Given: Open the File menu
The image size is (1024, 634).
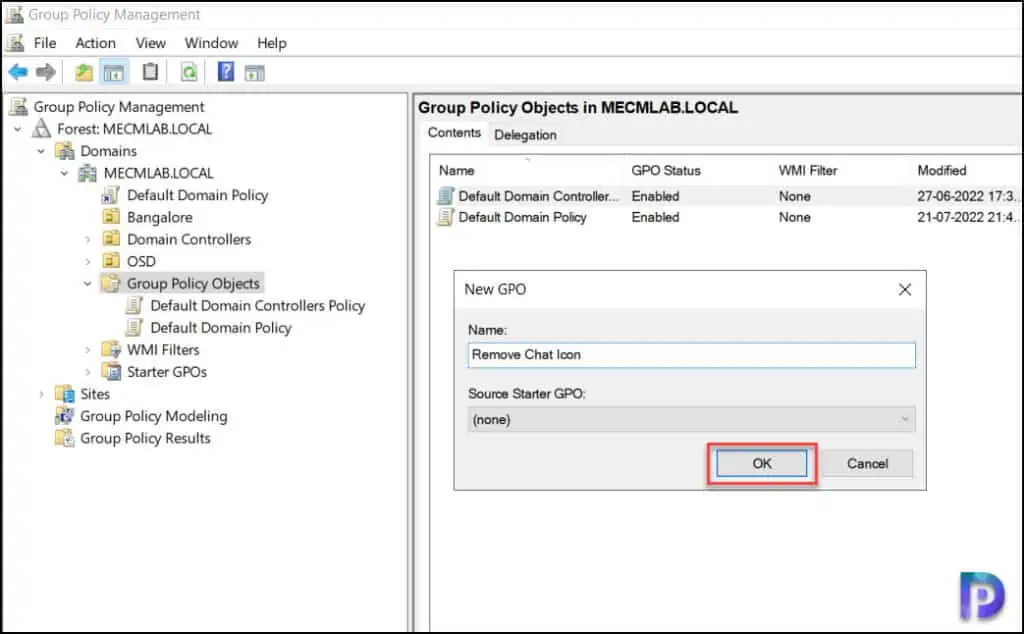Looking at the screenshot, I should [x=44, y=43].
